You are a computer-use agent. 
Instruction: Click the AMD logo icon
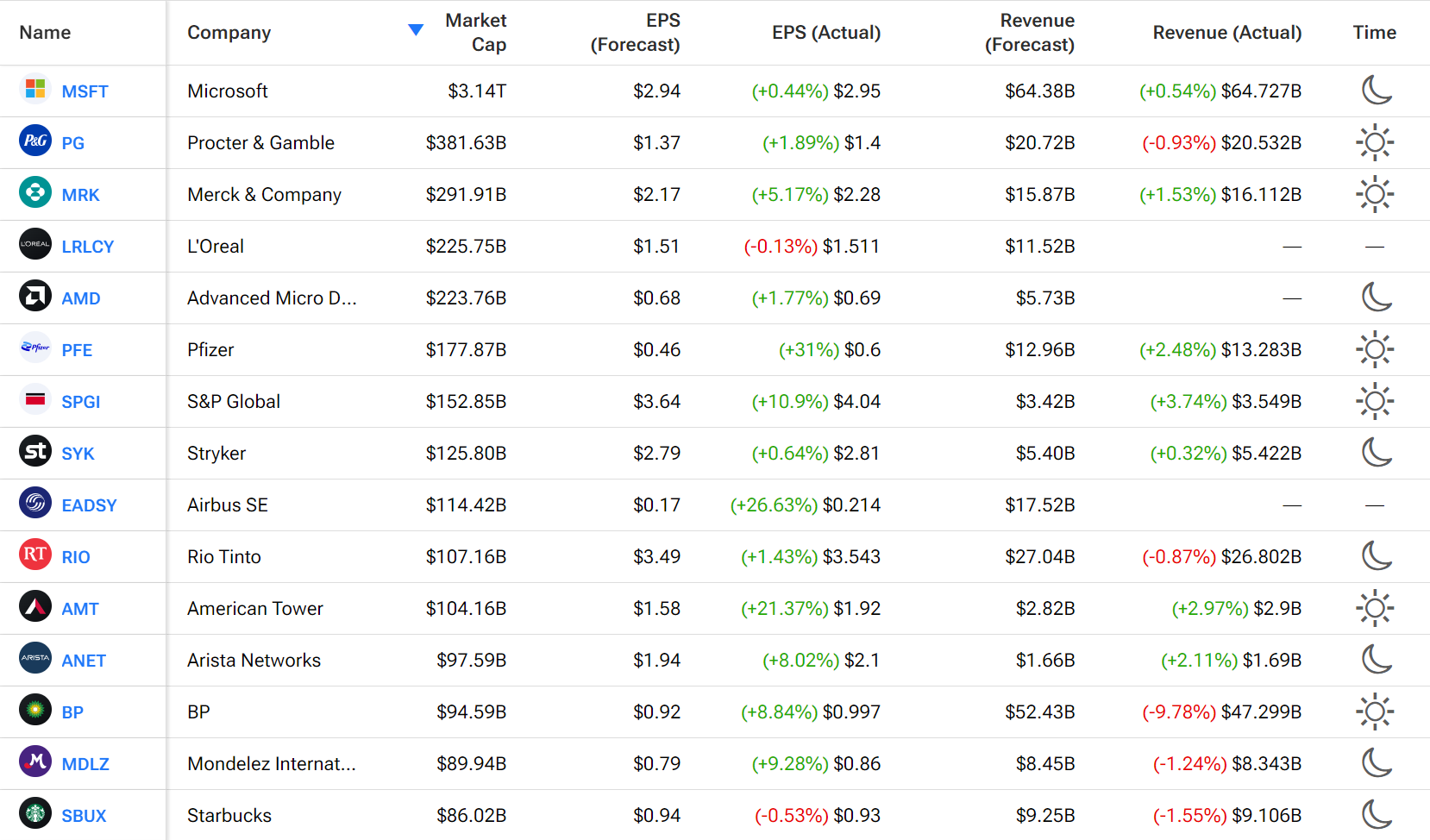[x=35, y=296]
